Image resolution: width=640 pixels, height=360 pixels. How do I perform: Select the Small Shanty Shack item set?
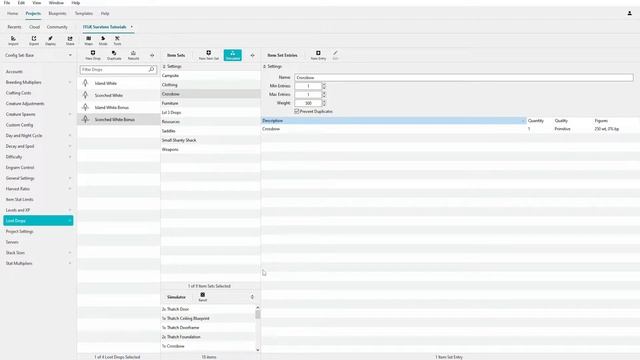pos(211,140)
